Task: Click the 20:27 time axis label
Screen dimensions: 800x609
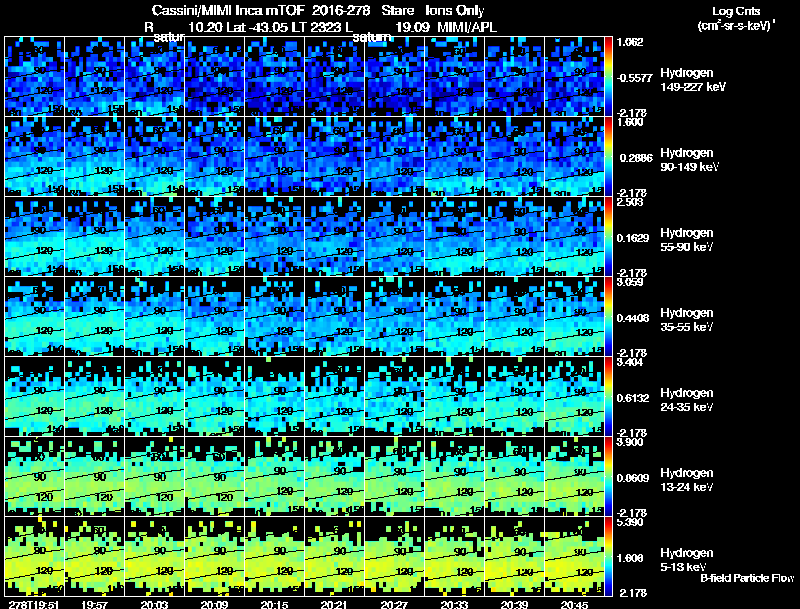Action: (x=394, y=604)
